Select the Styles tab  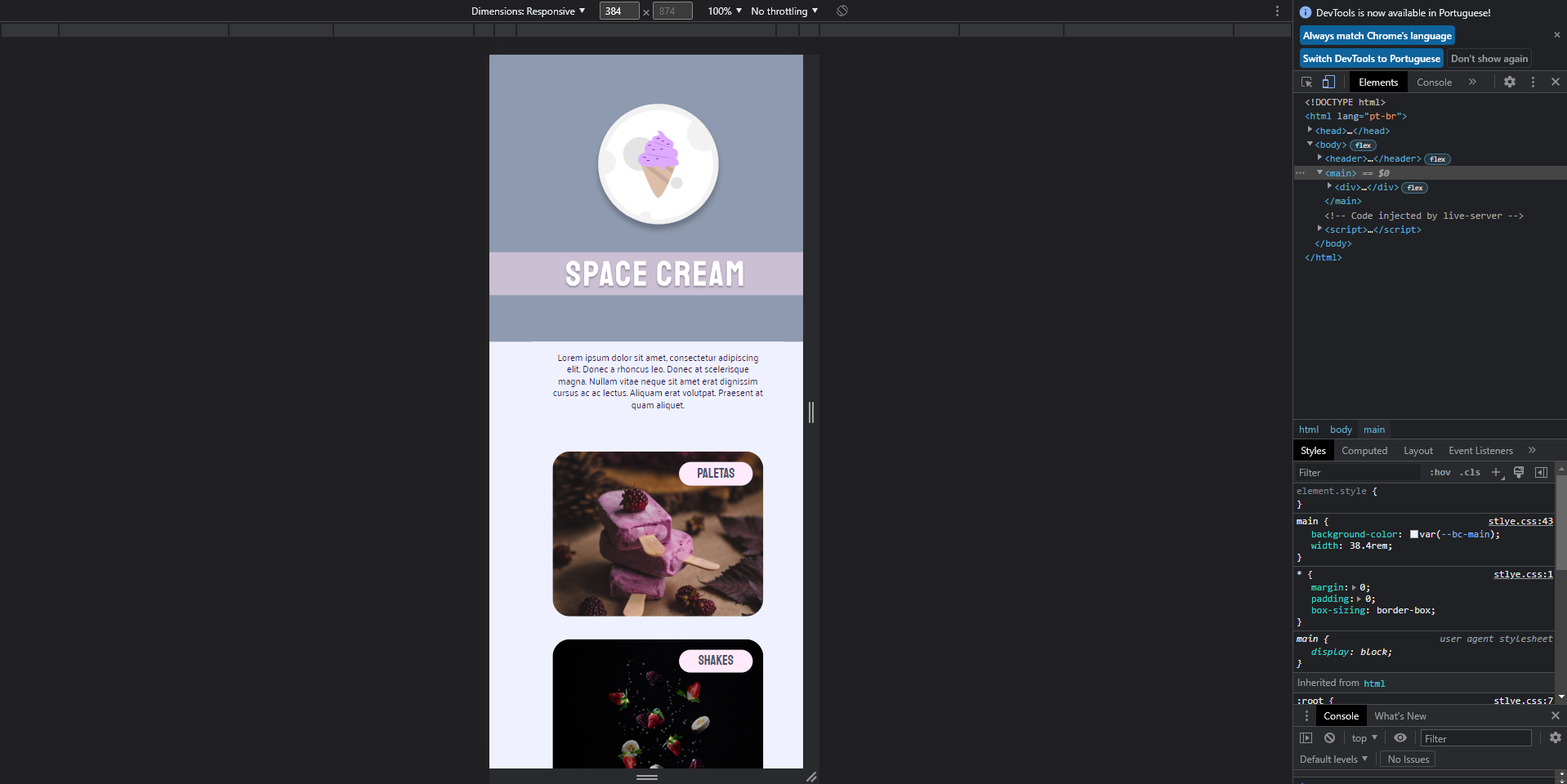point(1313,451)
